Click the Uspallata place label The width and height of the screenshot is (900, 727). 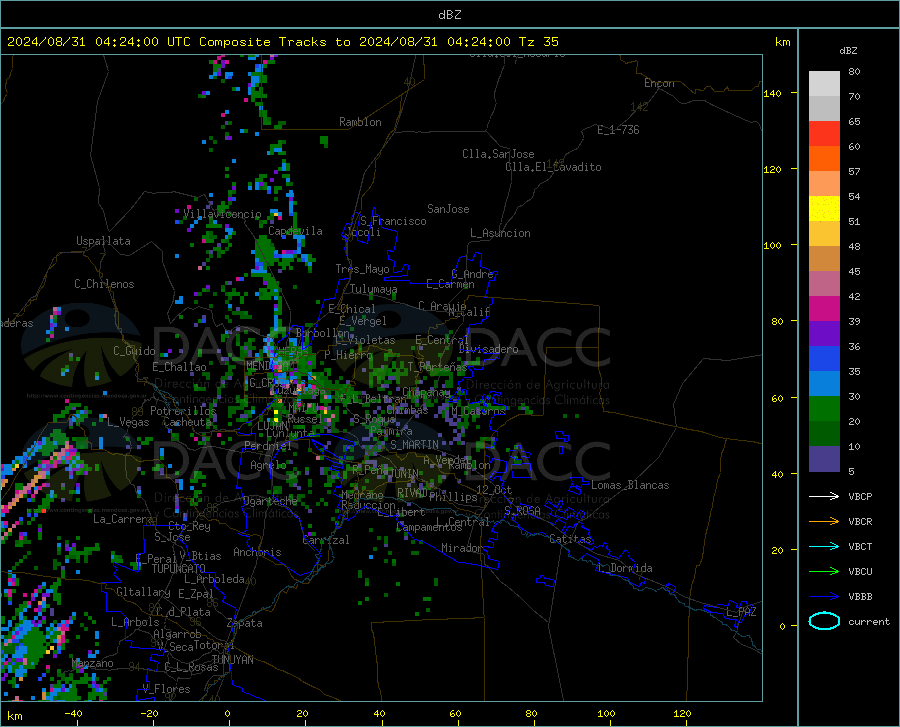[103, 241]
